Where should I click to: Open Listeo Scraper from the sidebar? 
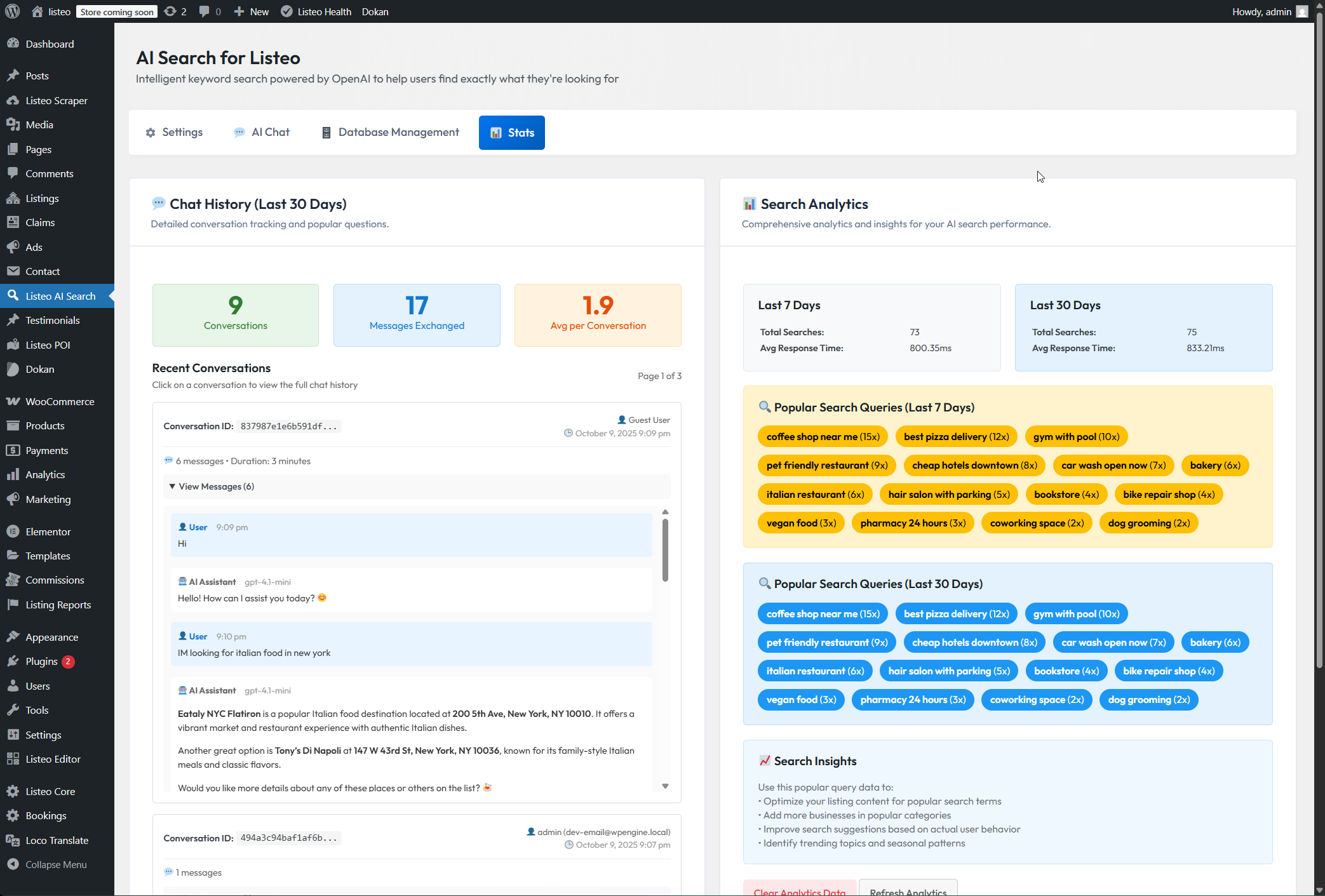tap(56, 100)
